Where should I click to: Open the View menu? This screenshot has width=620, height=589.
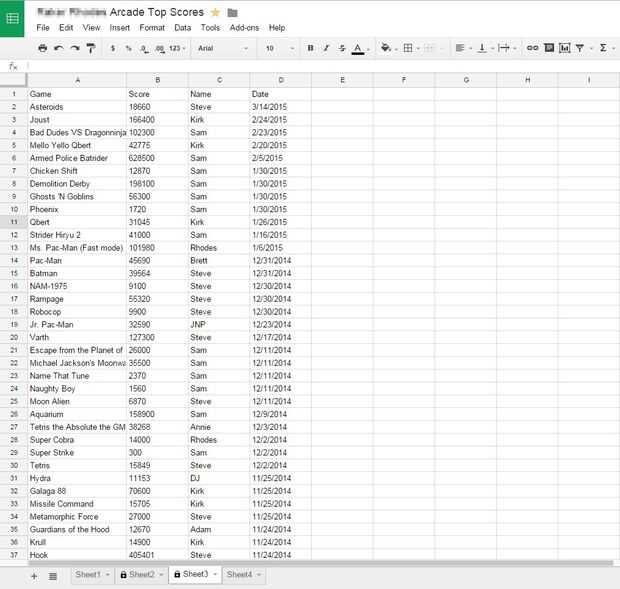pyautogui.click(x=91, y=28)
